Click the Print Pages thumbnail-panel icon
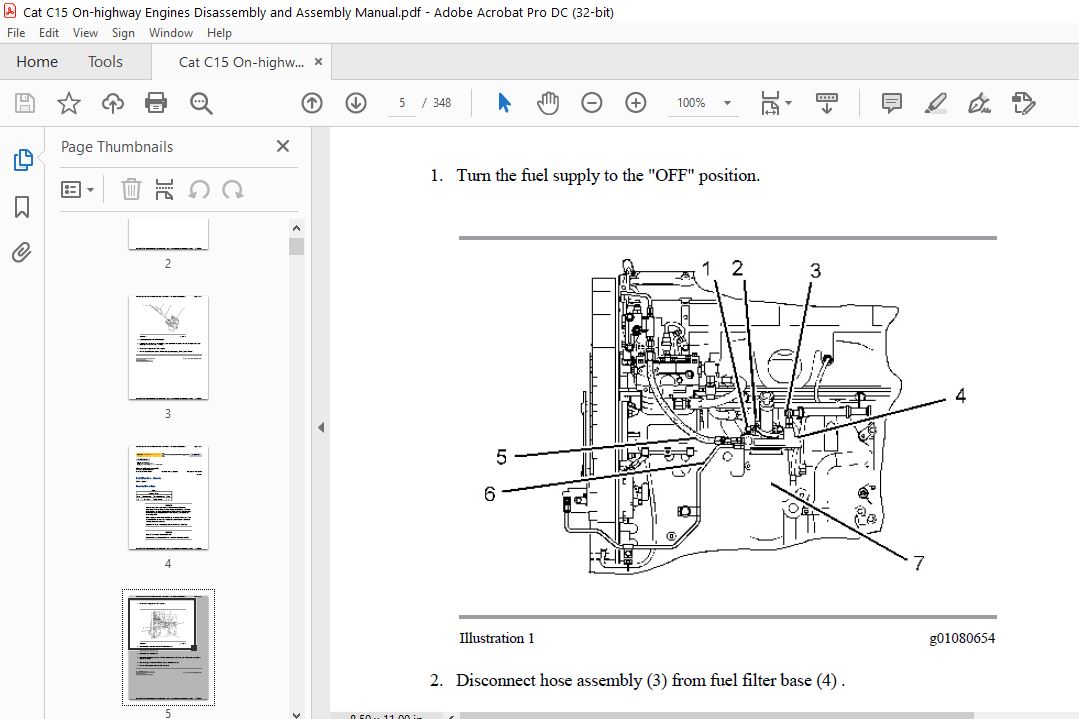The image size is (1079, 719). pyautogui.click(x=164, y=189)
